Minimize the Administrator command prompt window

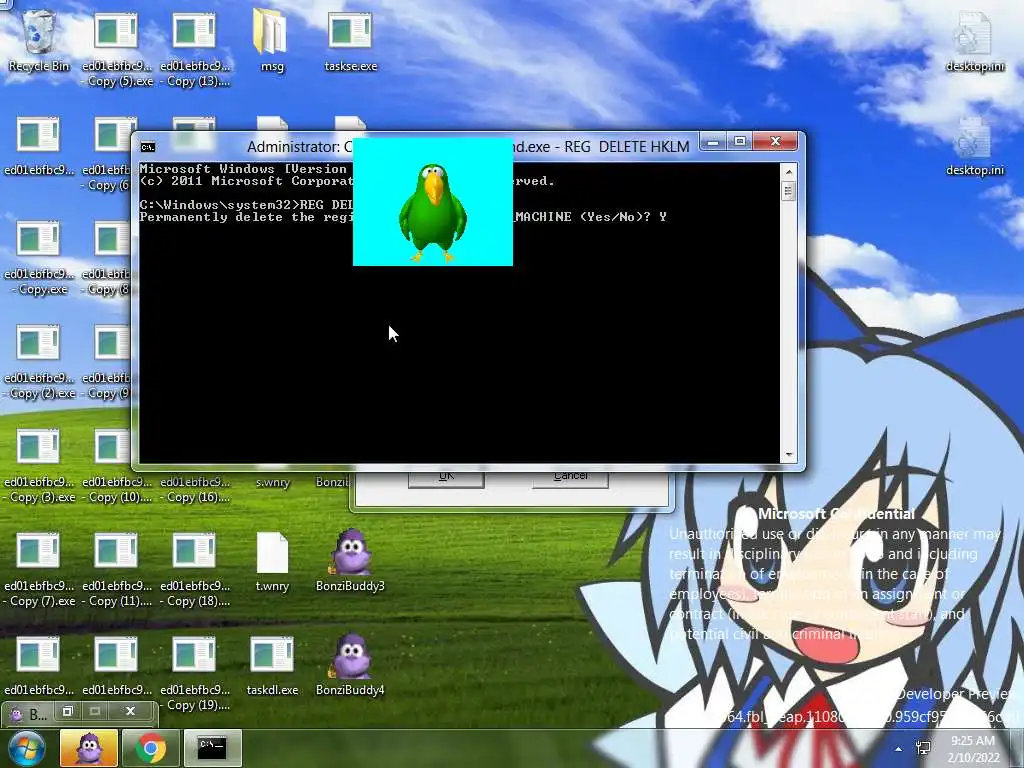[712, 142]
